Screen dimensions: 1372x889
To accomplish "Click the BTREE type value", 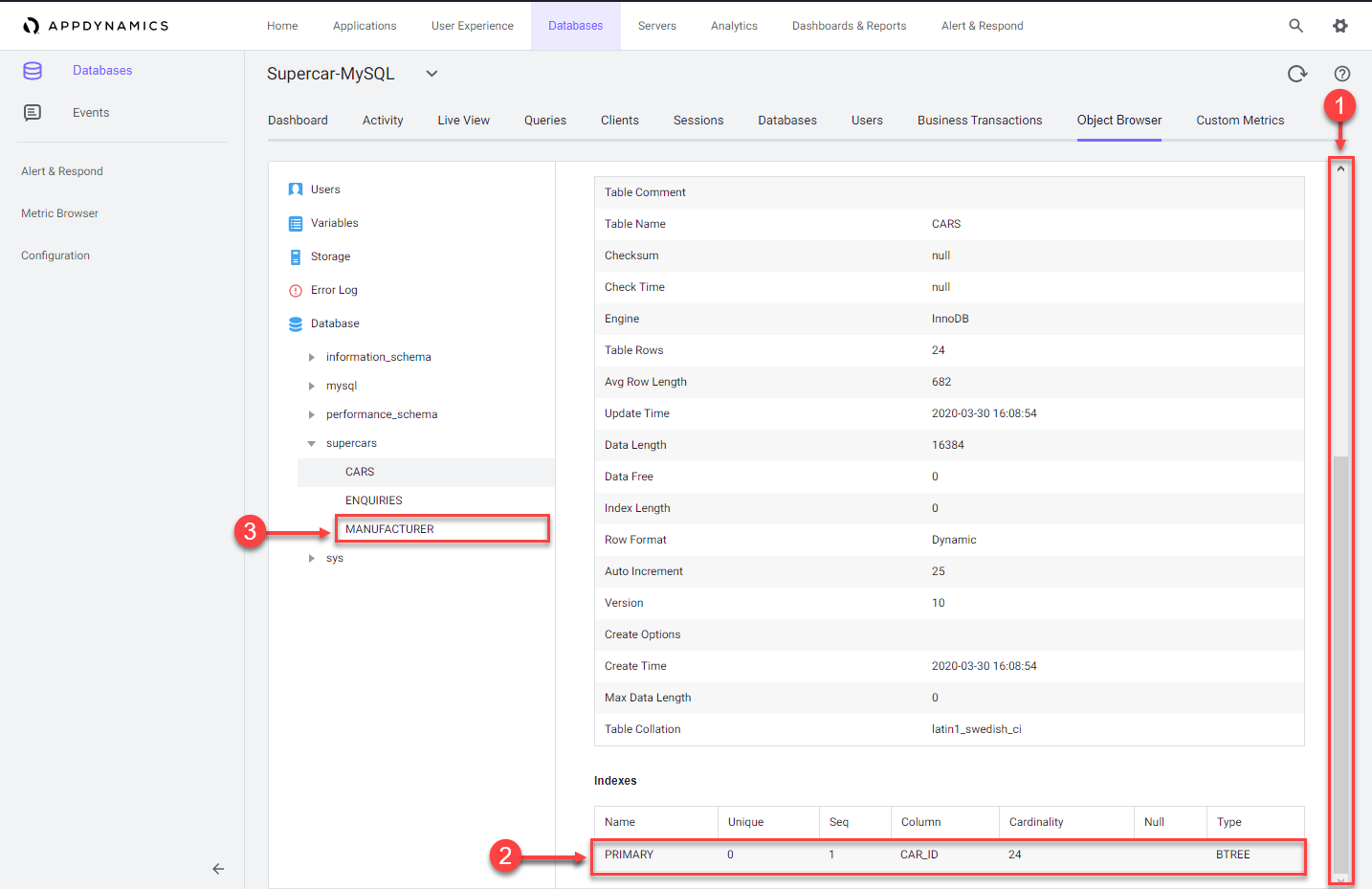I will pos(1233,855).
